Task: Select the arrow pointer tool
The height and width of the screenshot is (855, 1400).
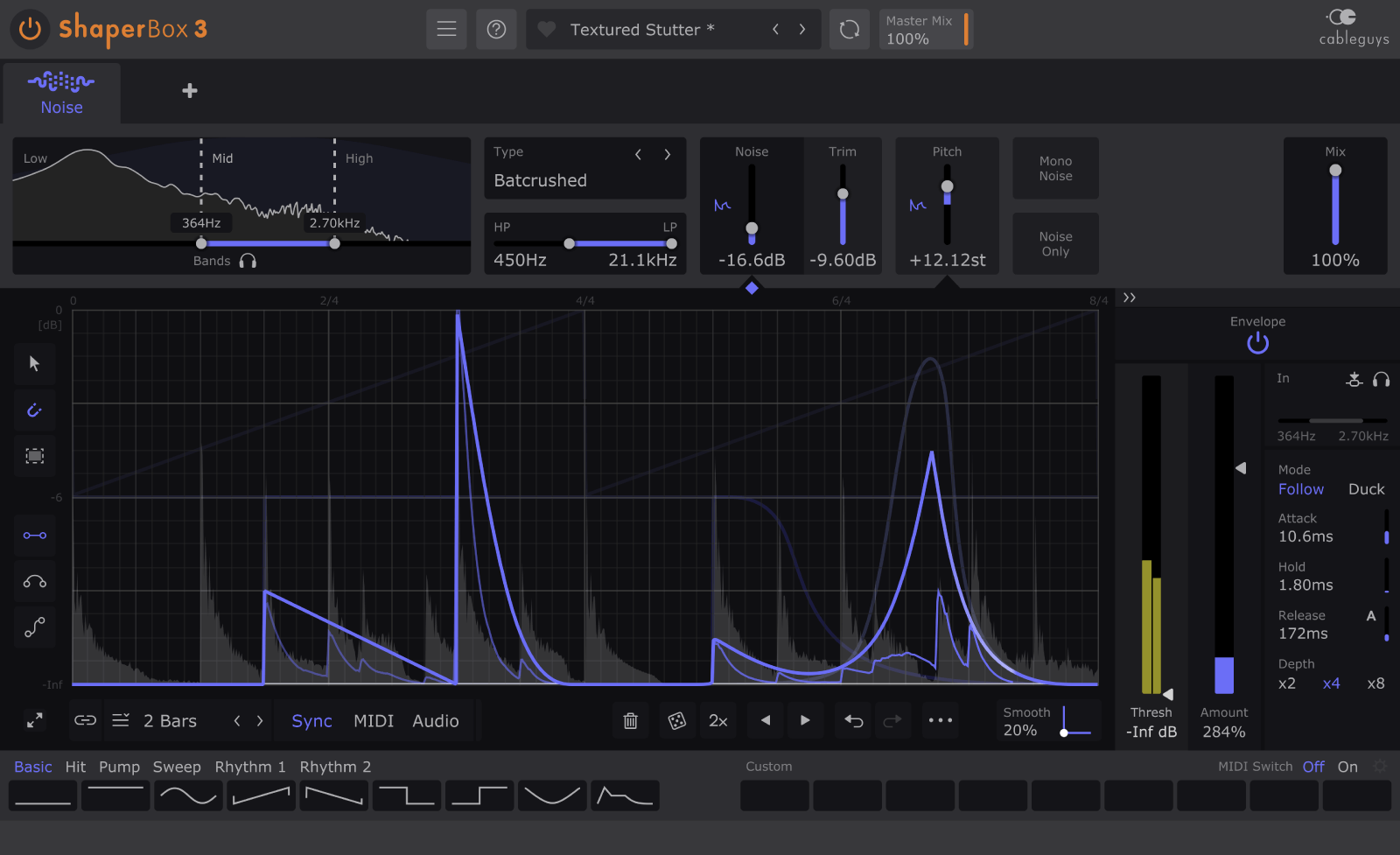Action: [35, 364]
